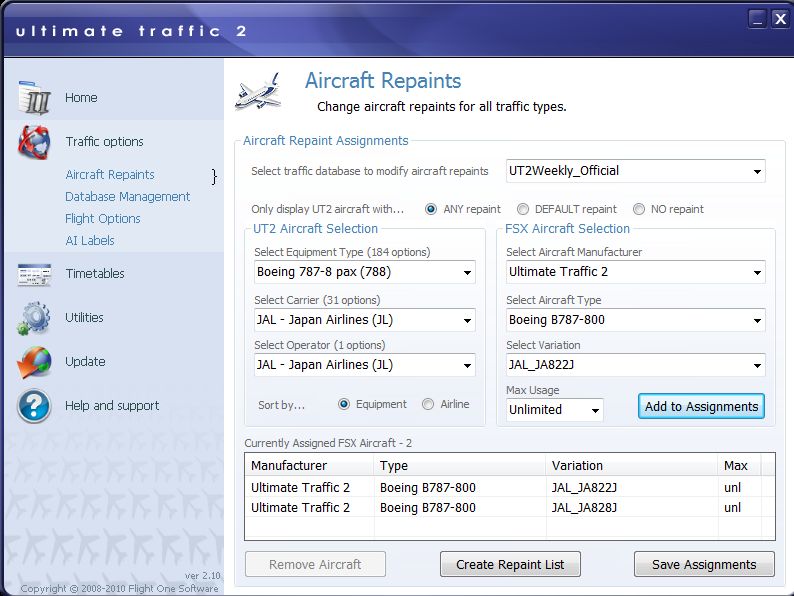The width and height of the screenshot is (794, 596).
Task: Open Select Aircraft Type dropdown
Action: [636, 320]
